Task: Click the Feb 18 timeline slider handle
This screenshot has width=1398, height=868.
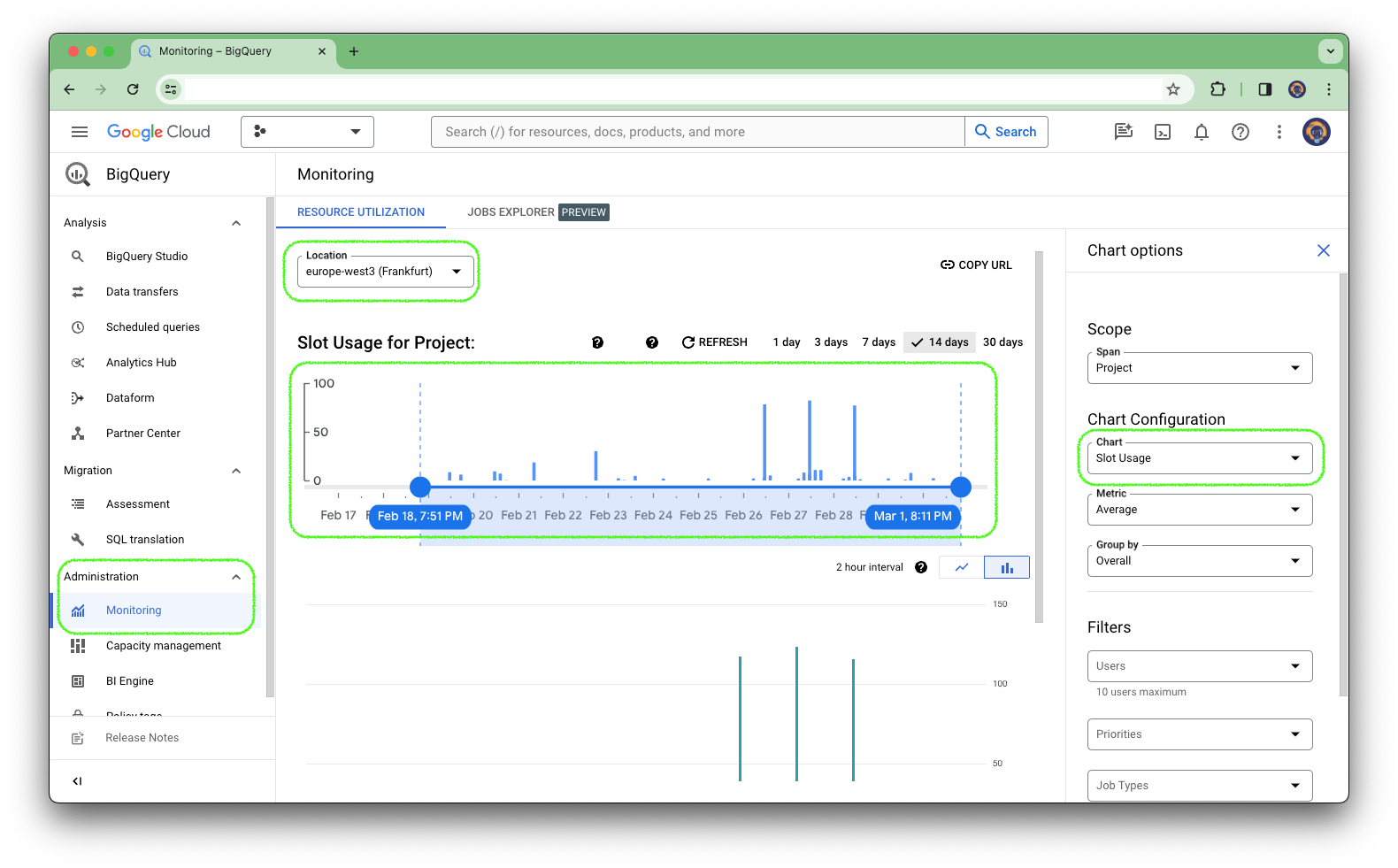Action: coord(420,487)
